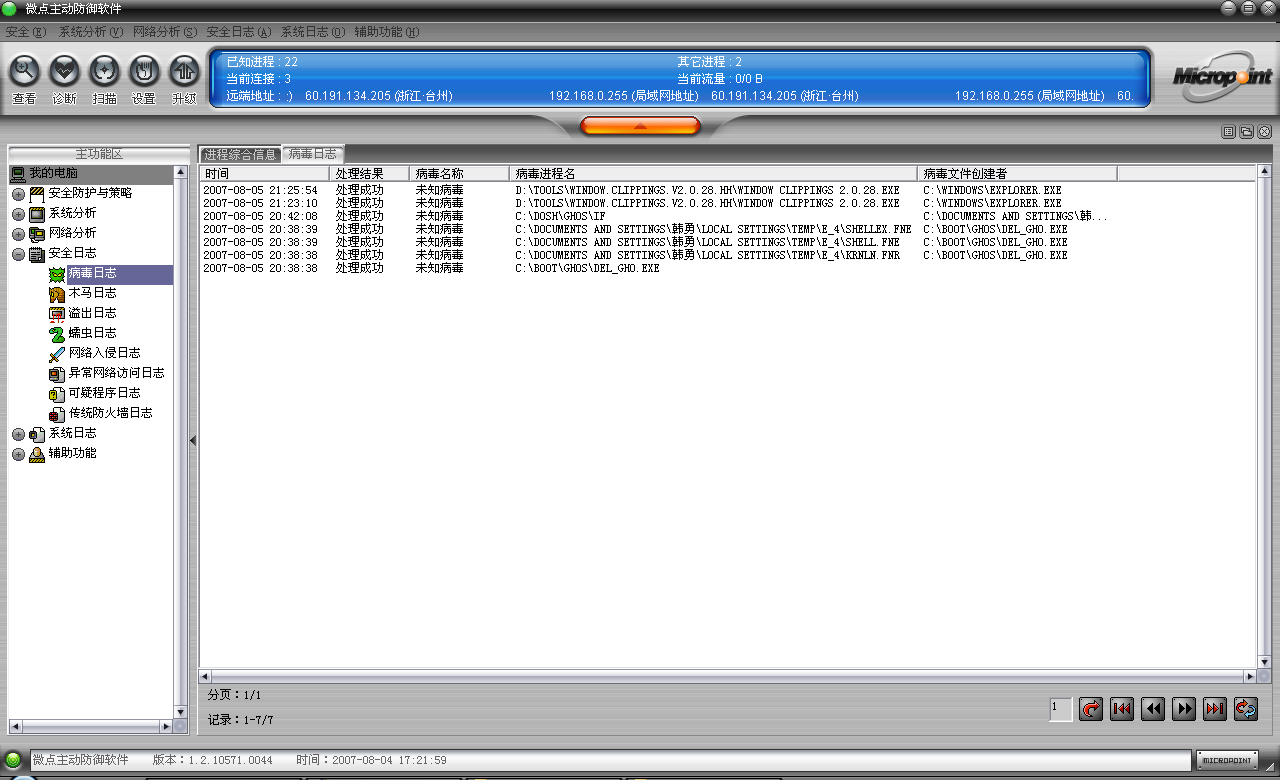Select the 安全防护与策略 tree item

[90, 193]
